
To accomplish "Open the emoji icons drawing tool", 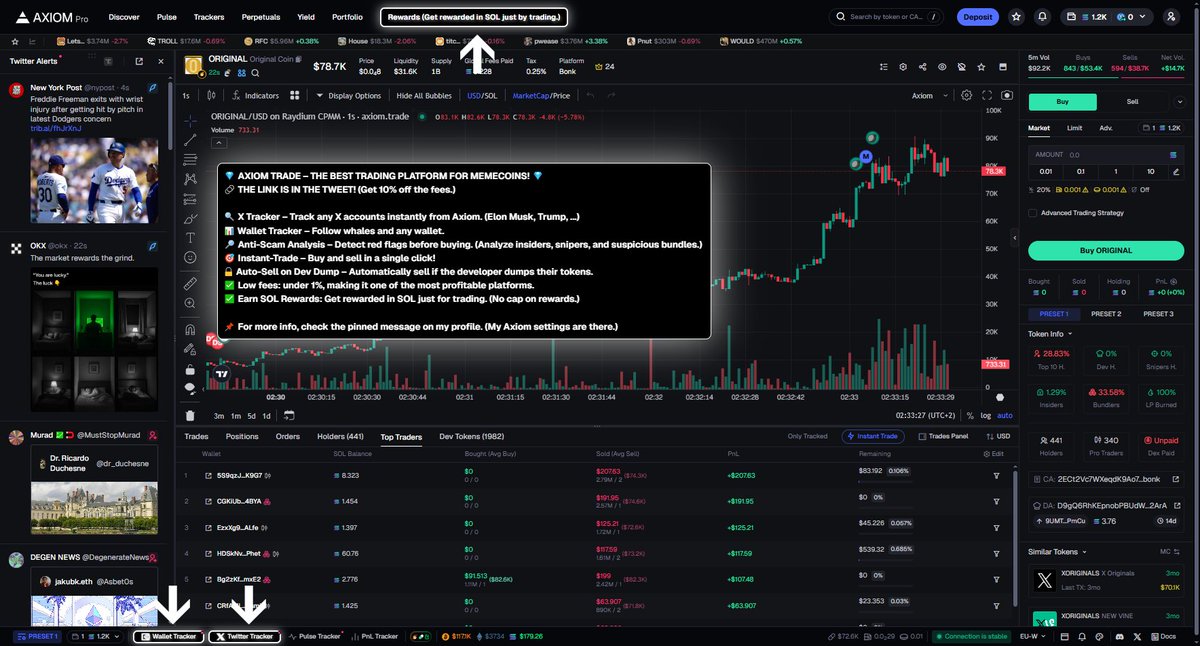I will point(190,258).
